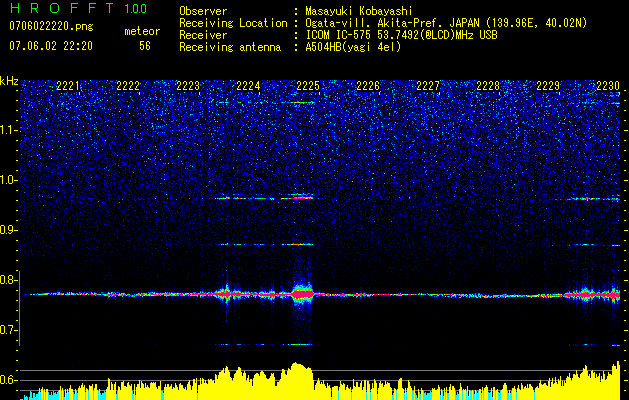The width and height of the screenshot is (629, 400).
Task: Click the Receiving antenna label
Action: pos(230,48)
